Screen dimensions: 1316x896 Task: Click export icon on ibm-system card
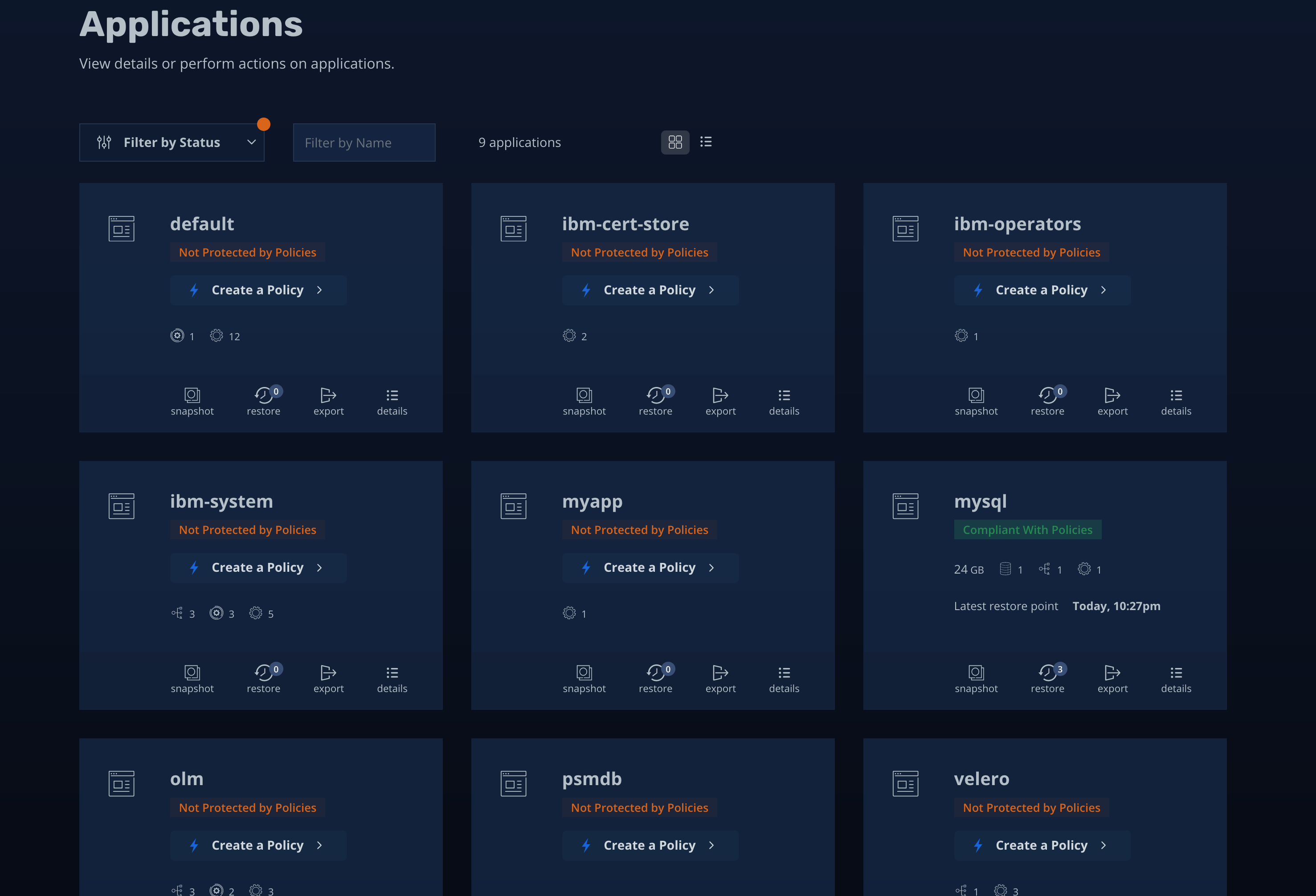328,672
